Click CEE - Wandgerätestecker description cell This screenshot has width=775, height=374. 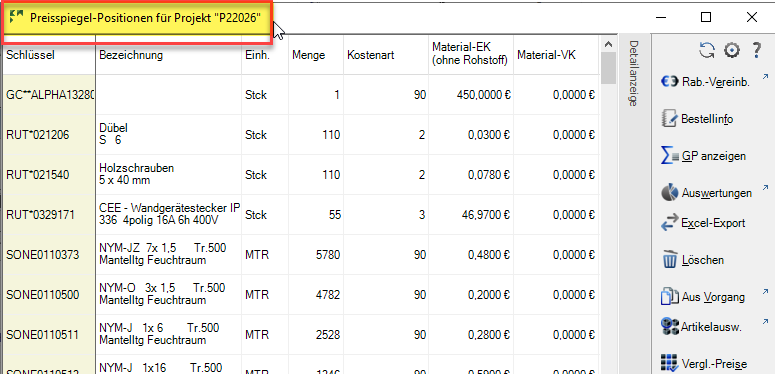169,215
